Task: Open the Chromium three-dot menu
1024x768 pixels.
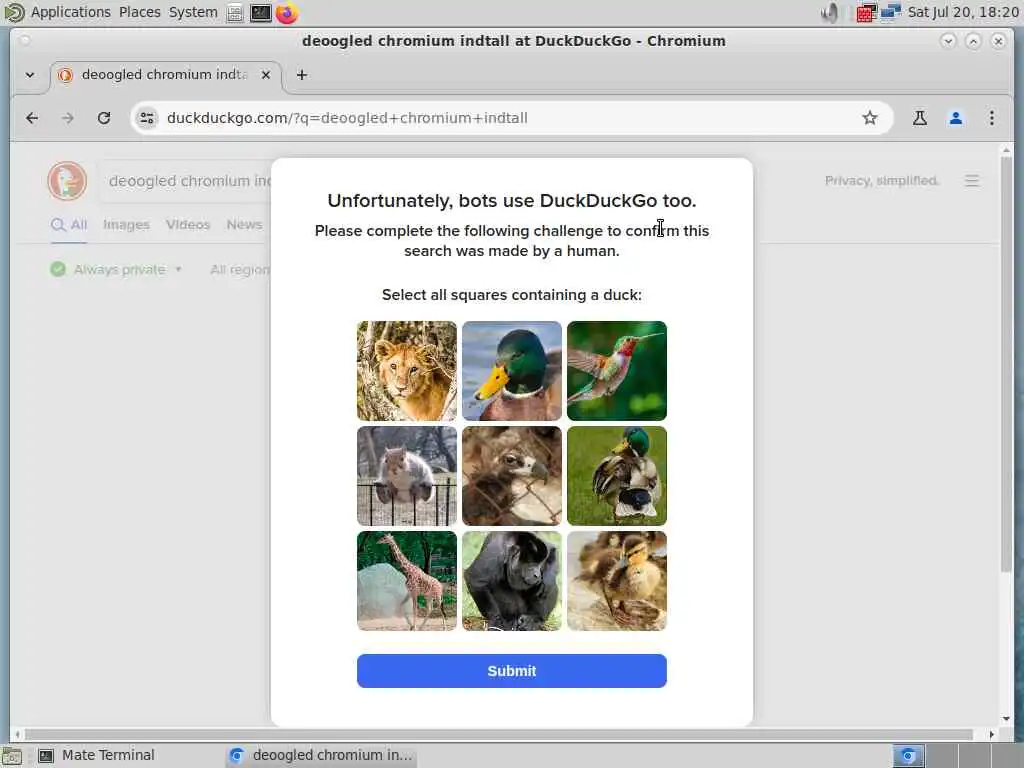Action: 991,118
